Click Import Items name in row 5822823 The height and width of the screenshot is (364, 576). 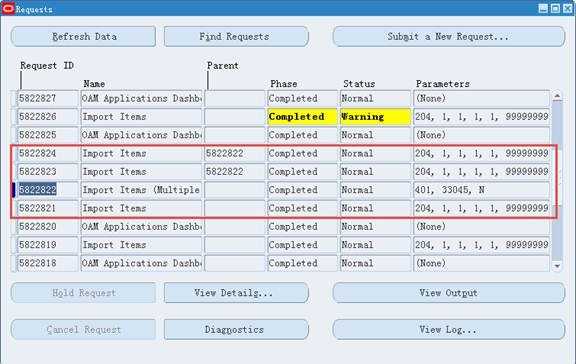click(141, 172)
